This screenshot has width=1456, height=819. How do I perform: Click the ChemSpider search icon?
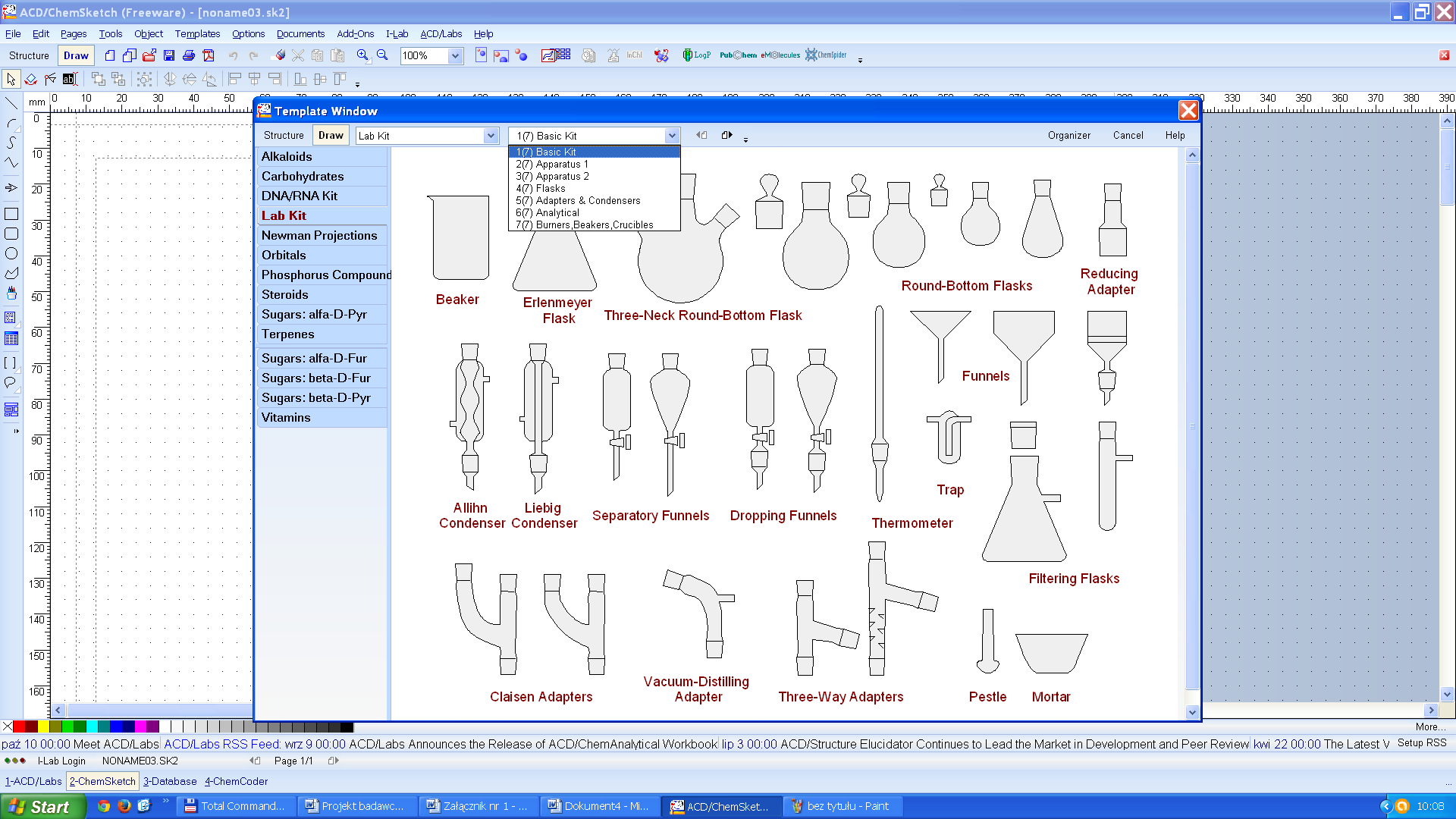coord(826,55)
